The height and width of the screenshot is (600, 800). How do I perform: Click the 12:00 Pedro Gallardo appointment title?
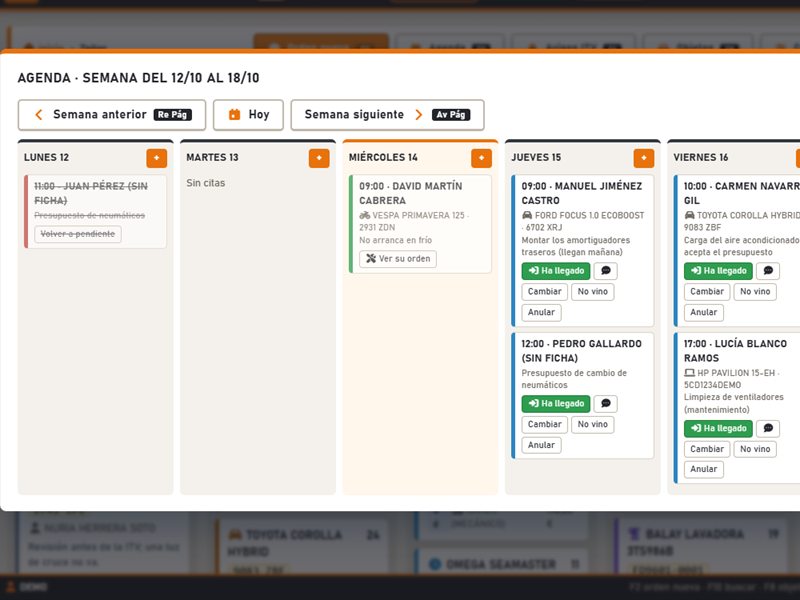point(582,351)
